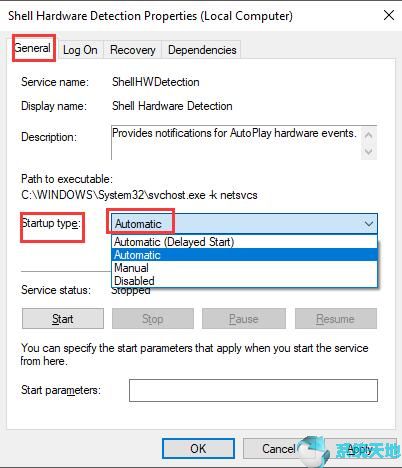Click the Start service button

click(x=63, y=319)
